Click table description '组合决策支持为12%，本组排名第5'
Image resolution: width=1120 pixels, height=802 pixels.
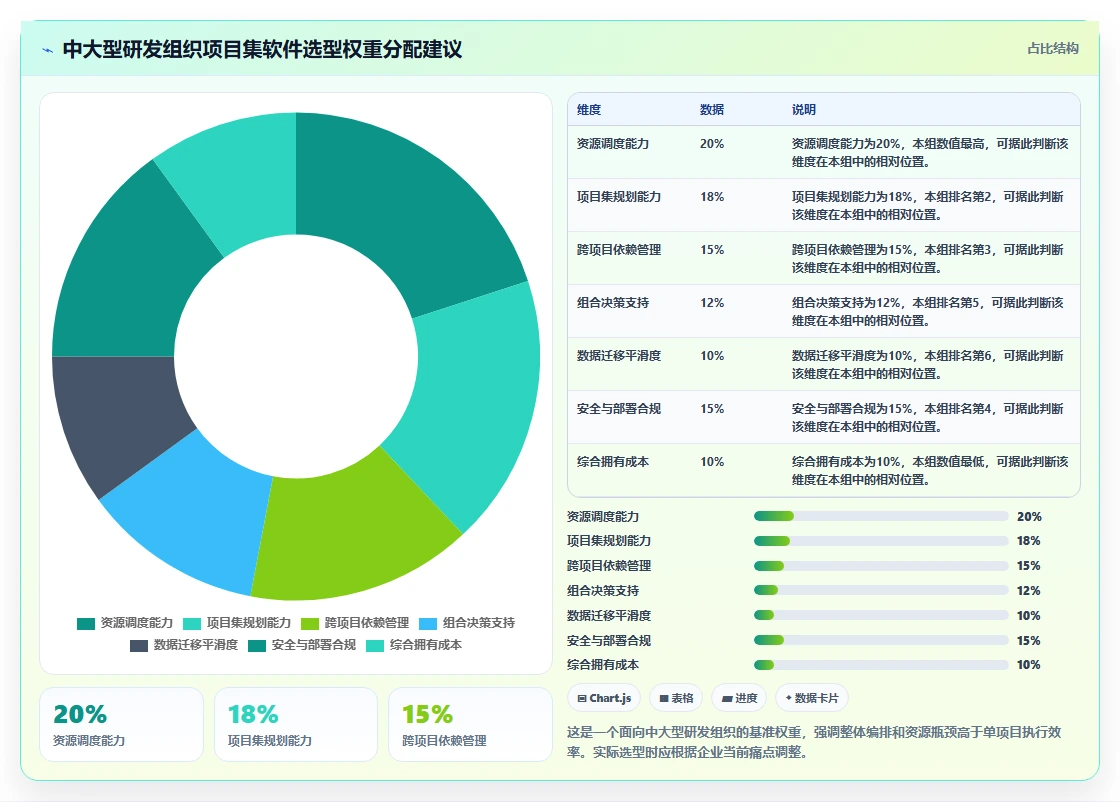(927, 312)
